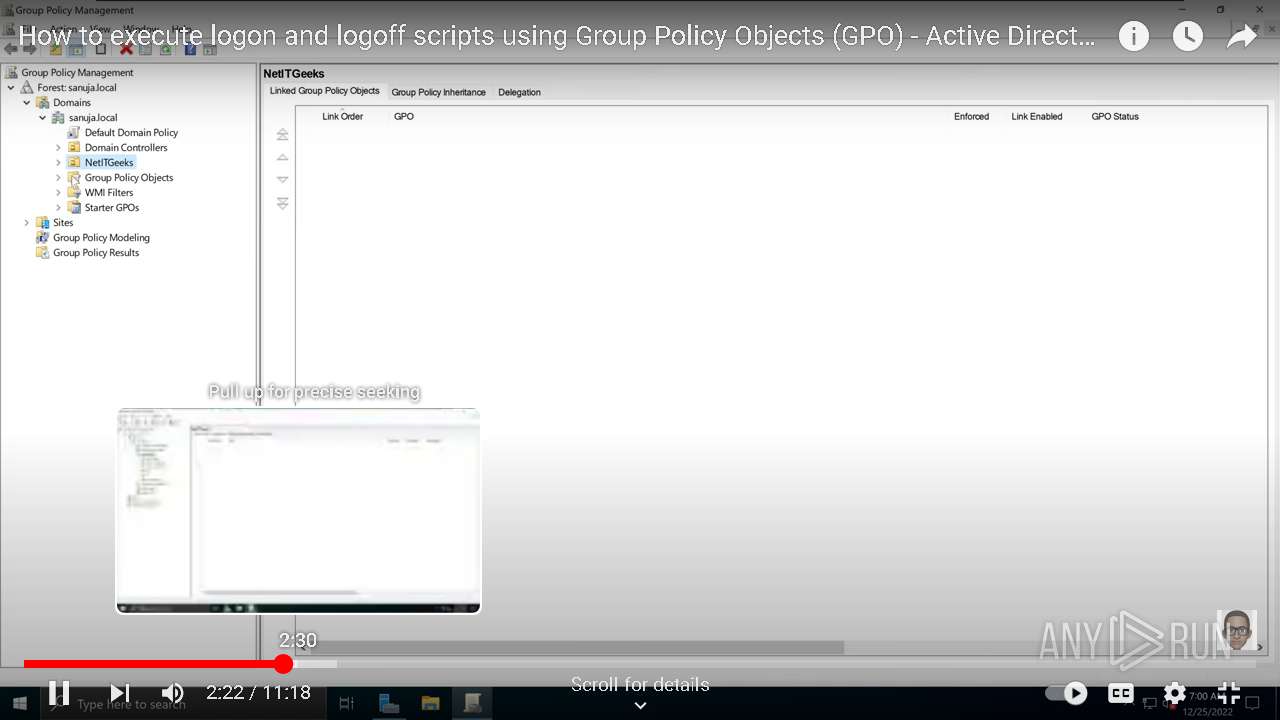Open Windows Start menu
Viewport: 1280px width, 720px height.
coord(19,704)
